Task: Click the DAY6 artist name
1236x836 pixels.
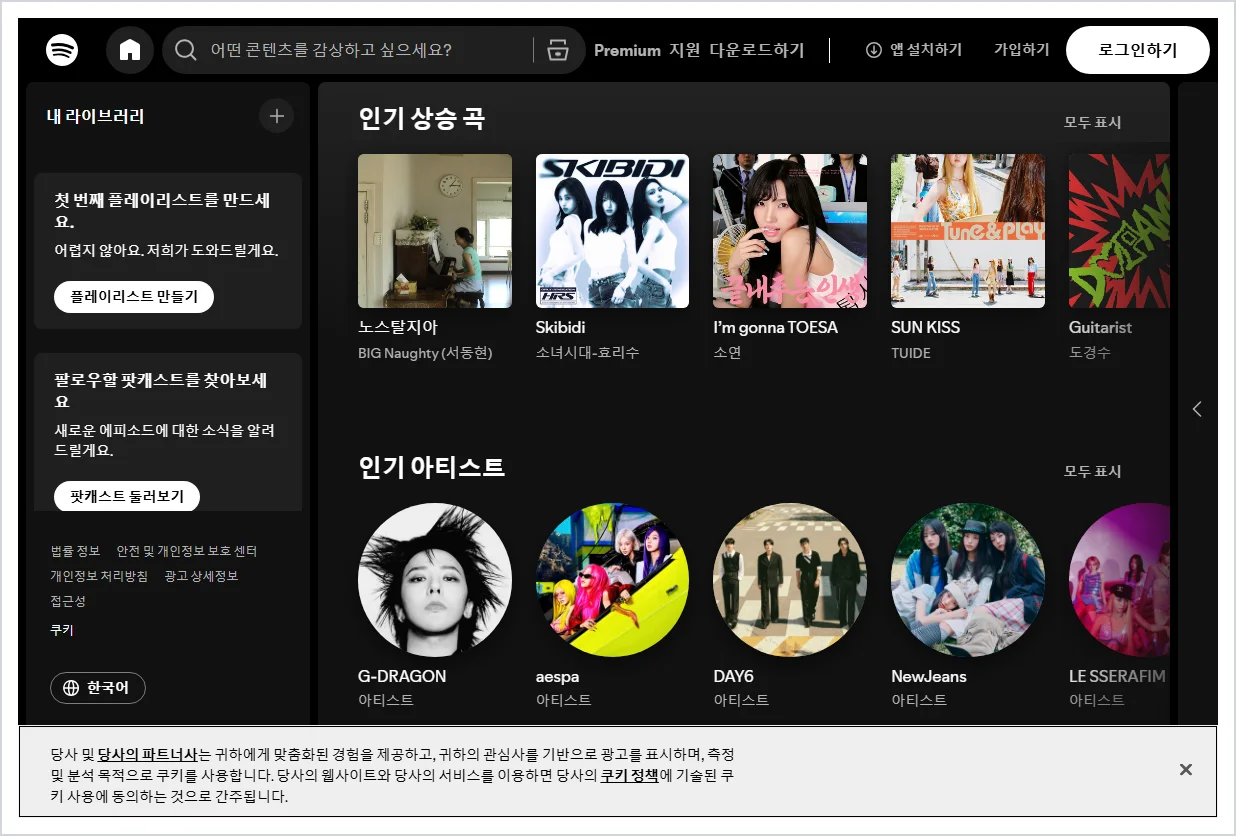Action: pos(734,676)
